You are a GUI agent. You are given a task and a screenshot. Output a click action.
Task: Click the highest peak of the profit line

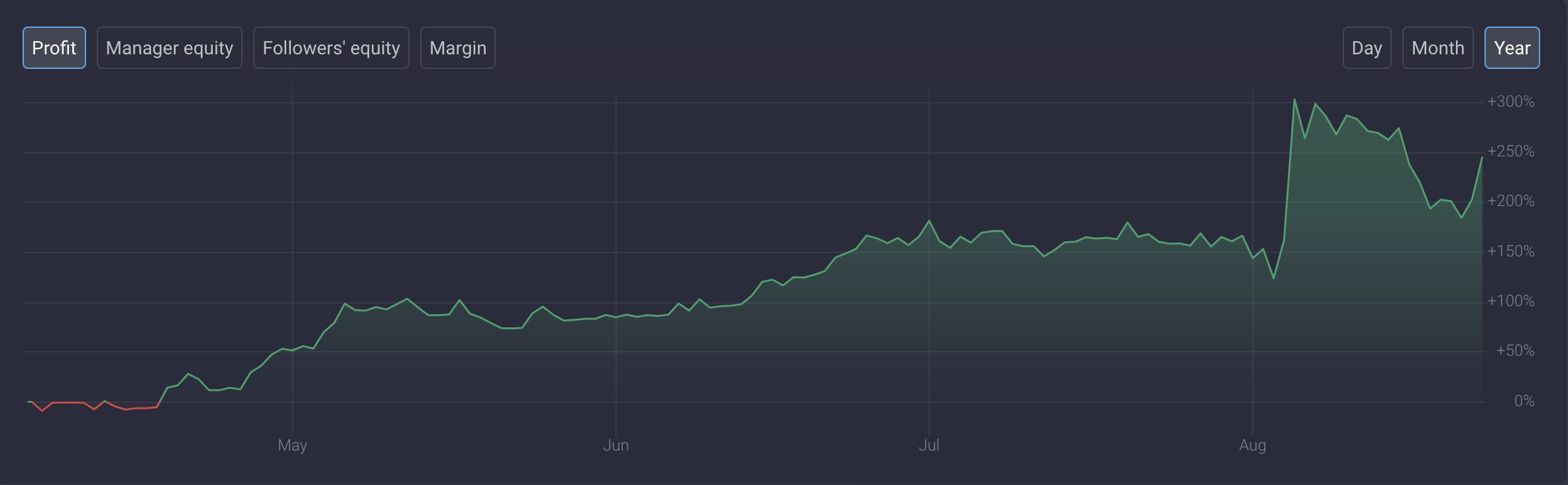coord(1294,100)
